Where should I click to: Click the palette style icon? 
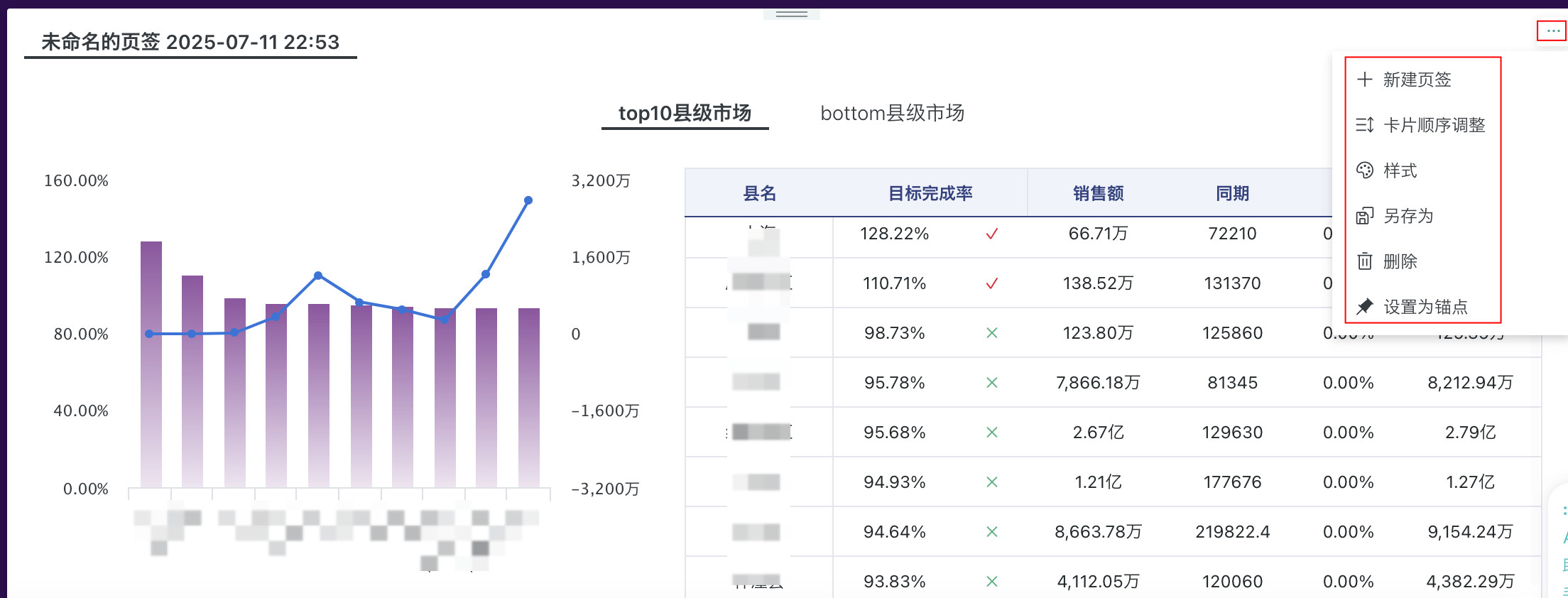click(x=1364, y=170)
